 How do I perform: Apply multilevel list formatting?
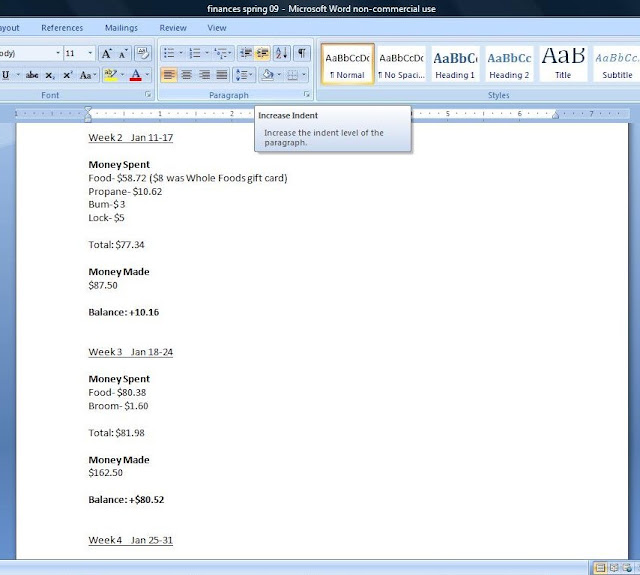(x=223, y=53)
